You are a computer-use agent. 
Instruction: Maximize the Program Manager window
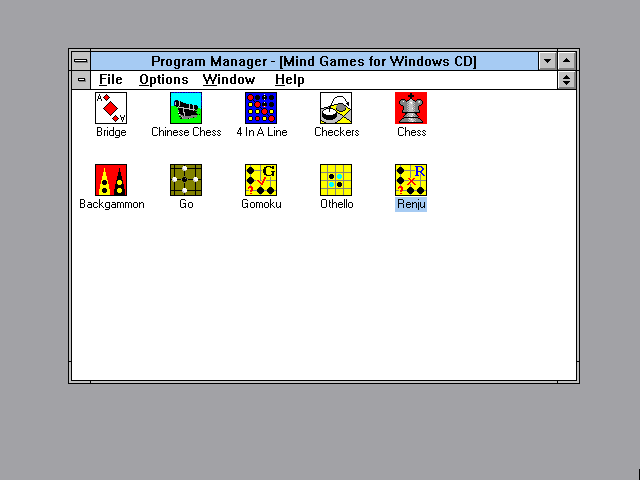point(567,61)
